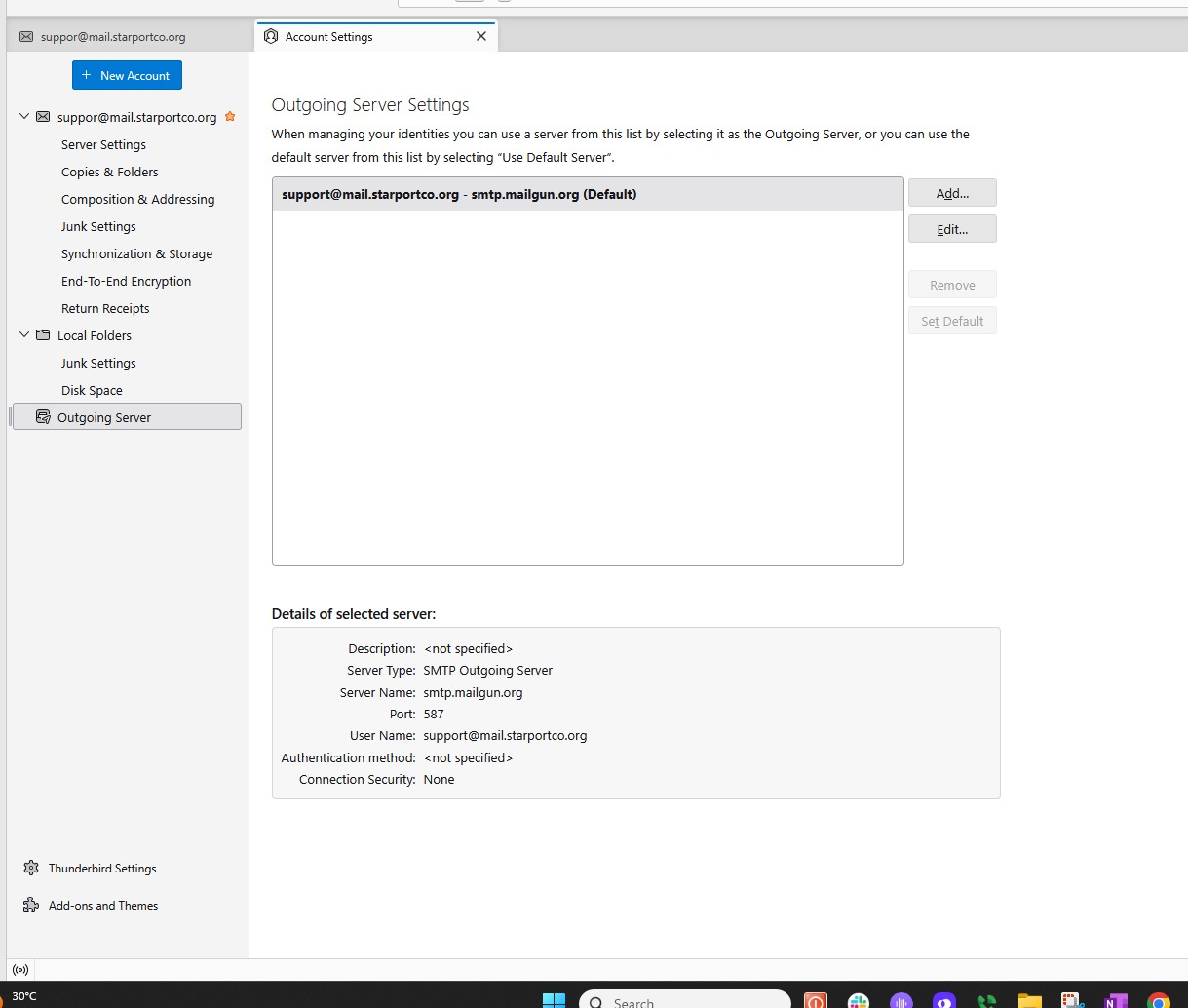Select the smtp.mailgun.org (Default) server entry

588,194
